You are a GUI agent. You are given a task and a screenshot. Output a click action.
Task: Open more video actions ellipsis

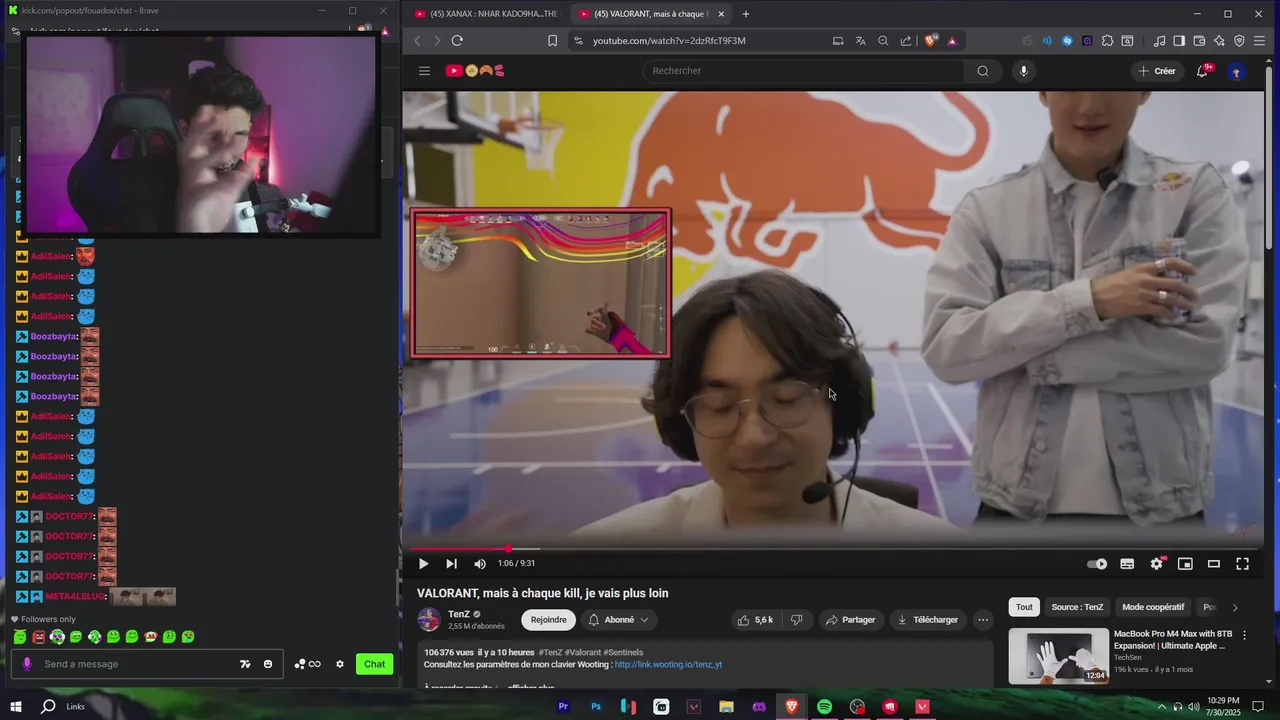(x=983, y=620)
